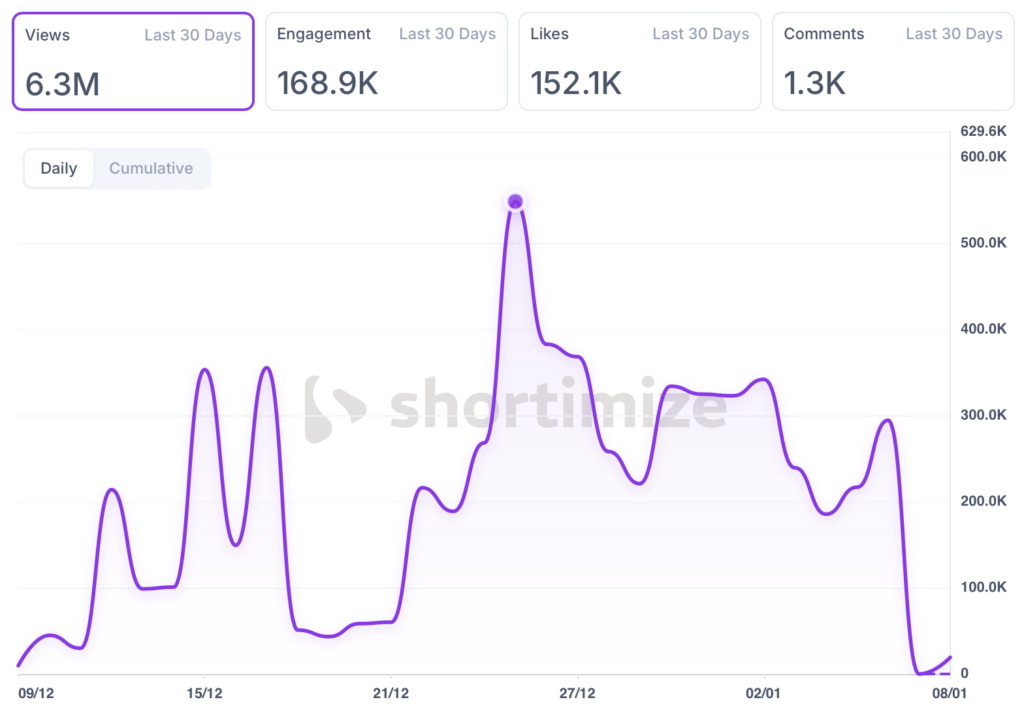Click the highlighted peak data point
Image resolution: width=1024 pixels, height=704 pixels.
pyautogui.click(x=515, y=202)
